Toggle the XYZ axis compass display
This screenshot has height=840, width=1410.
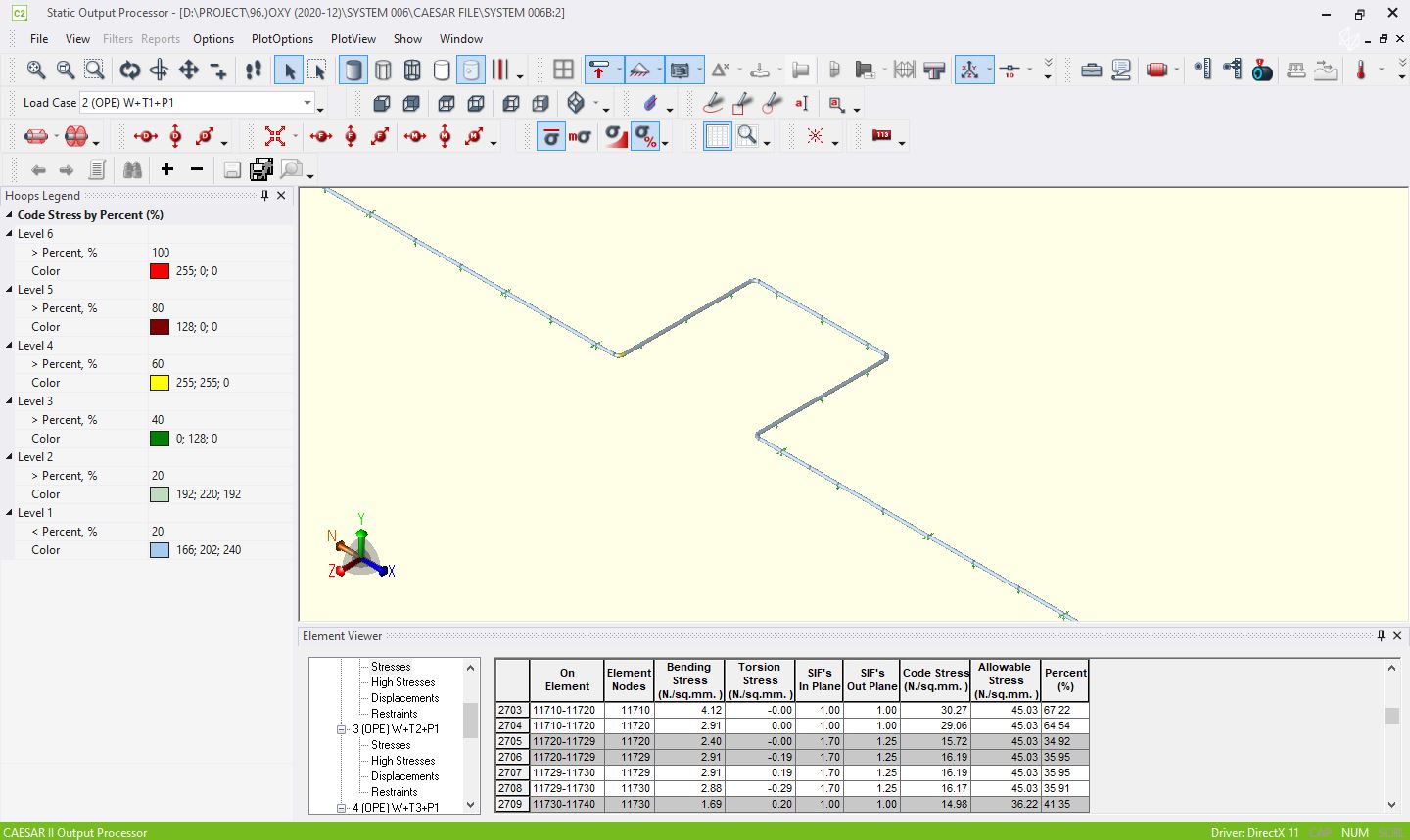969,70
